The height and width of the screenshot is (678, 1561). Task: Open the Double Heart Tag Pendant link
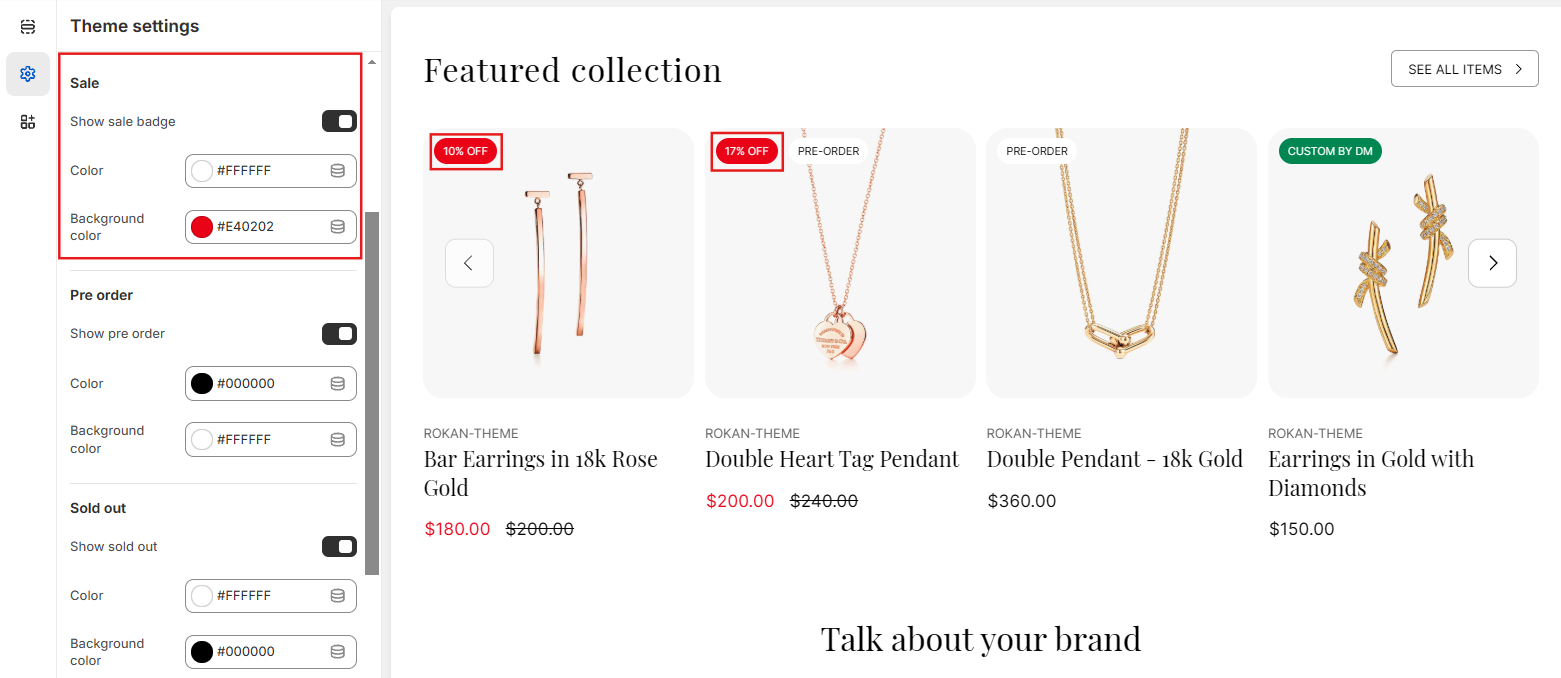point(831,459)
